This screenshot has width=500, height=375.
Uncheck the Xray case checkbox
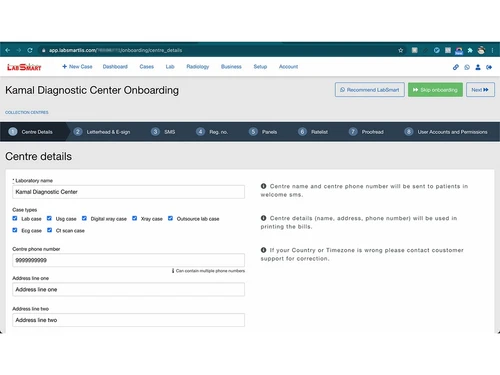coord(134,218)
